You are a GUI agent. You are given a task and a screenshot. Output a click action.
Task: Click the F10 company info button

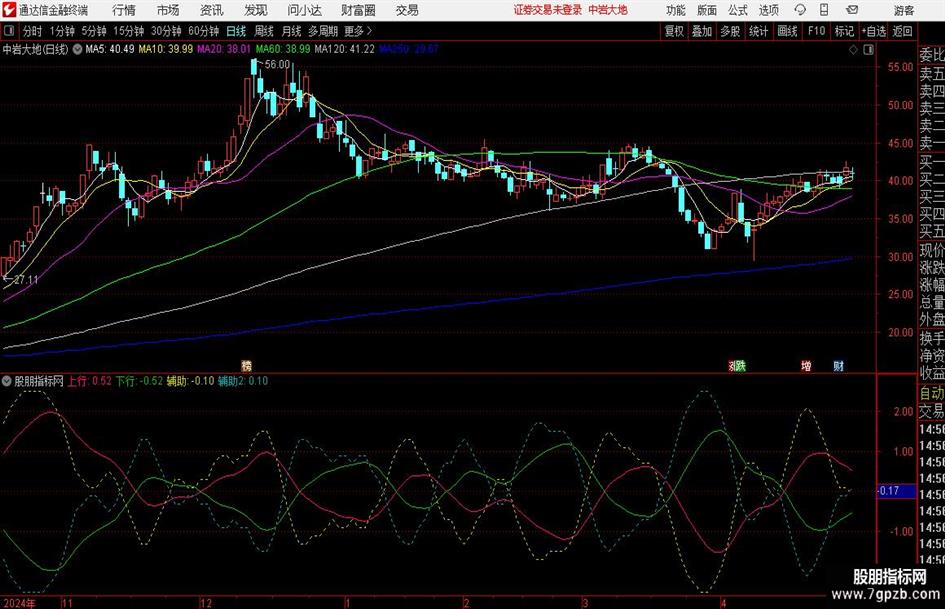(816, 31)
